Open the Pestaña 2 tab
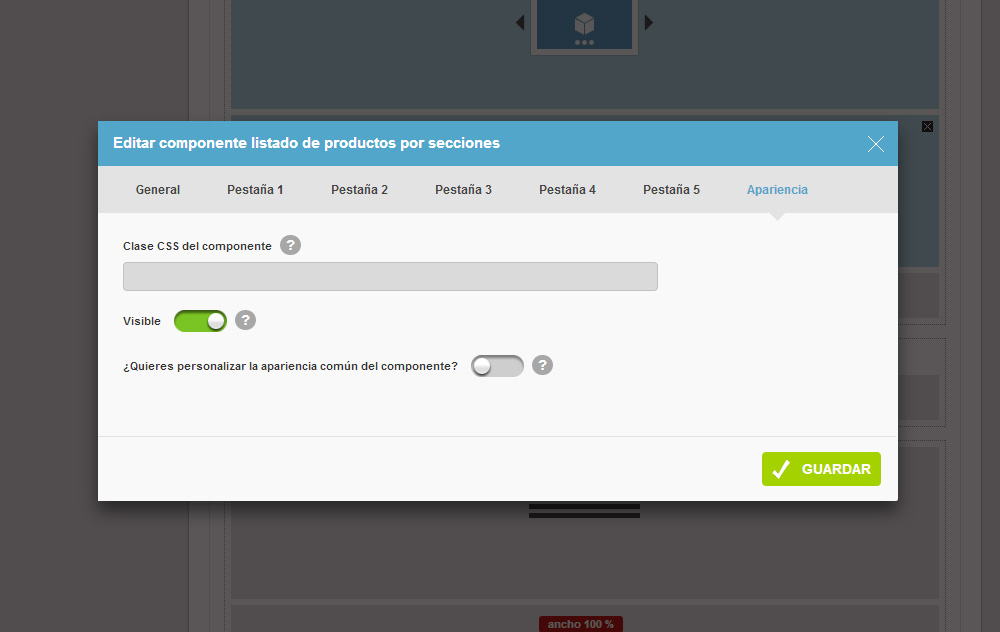Viewport: 1000px width, 632px height. [x=359, y=190]
